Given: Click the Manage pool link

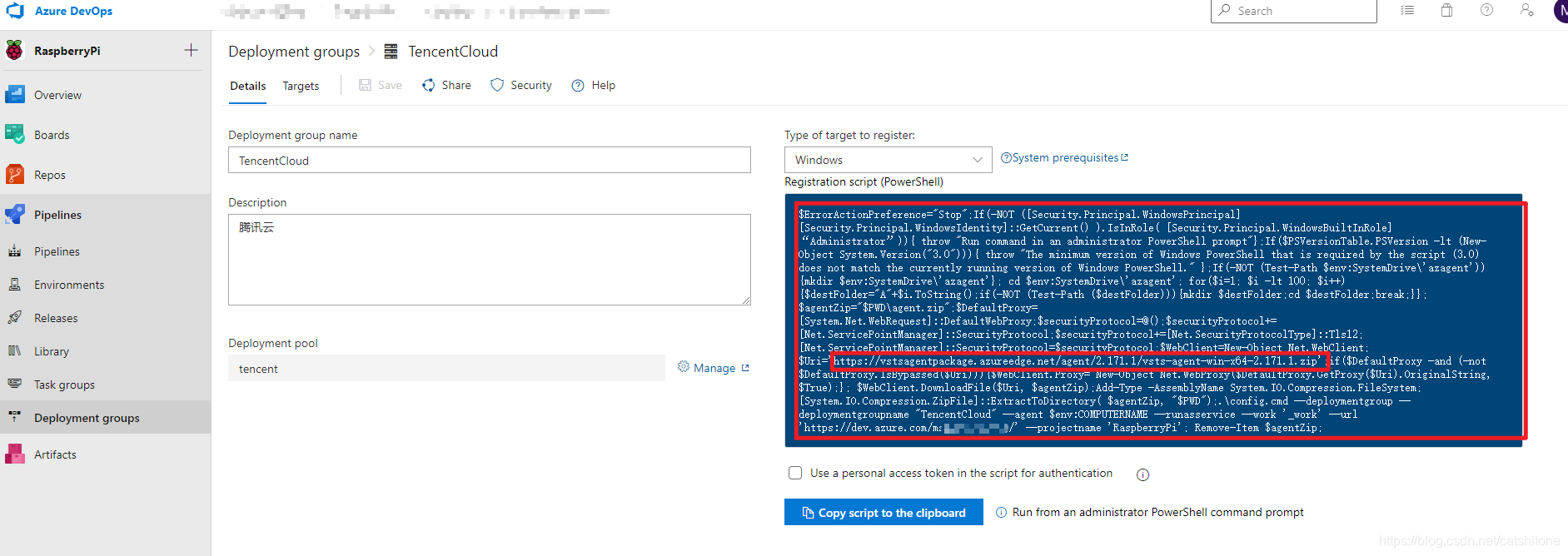Looking at the screenshot, I should [x=714, y=368].
